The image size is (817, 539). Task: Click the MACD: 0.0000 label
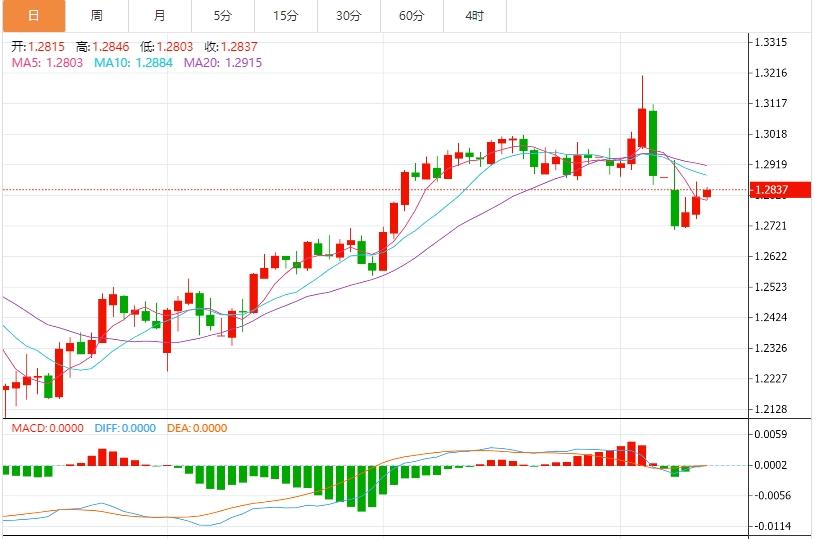[x=48, y=428]
